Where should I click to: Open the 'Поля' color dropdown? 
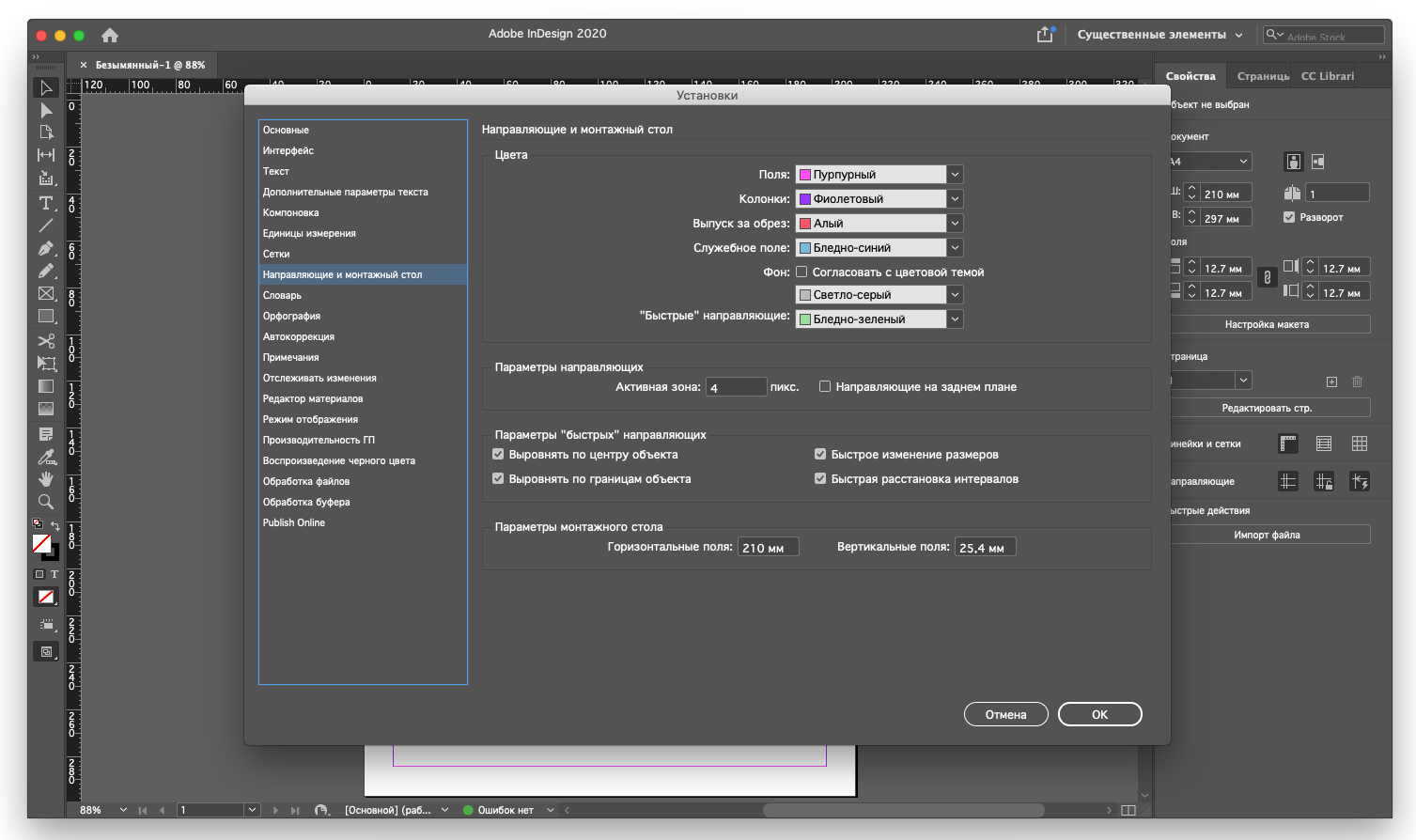pyautogui.click(x=955, y=175)
